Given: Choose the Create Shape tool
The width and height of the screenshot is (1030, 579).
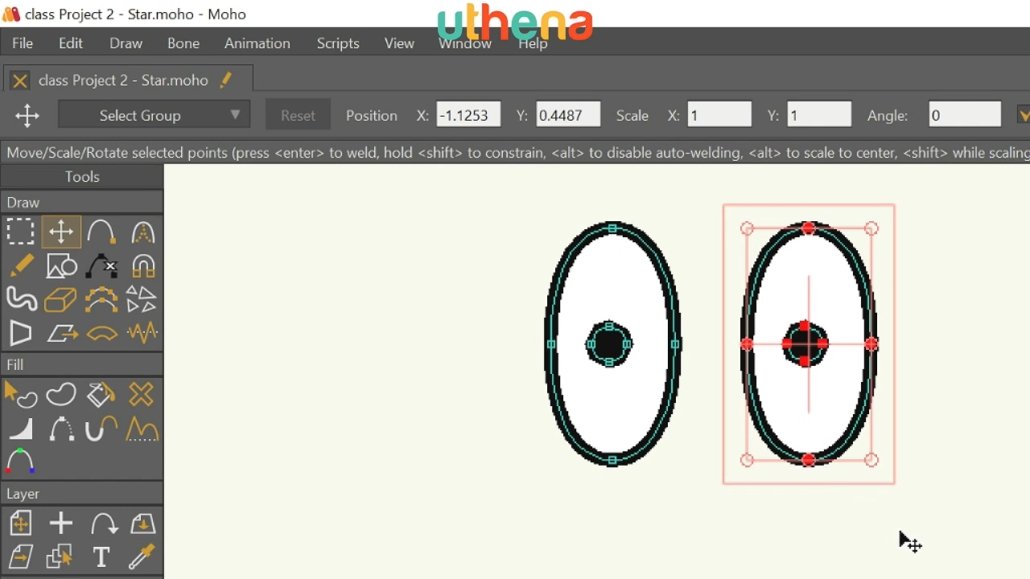Looking at the screenshot, I should click(61, 394).
